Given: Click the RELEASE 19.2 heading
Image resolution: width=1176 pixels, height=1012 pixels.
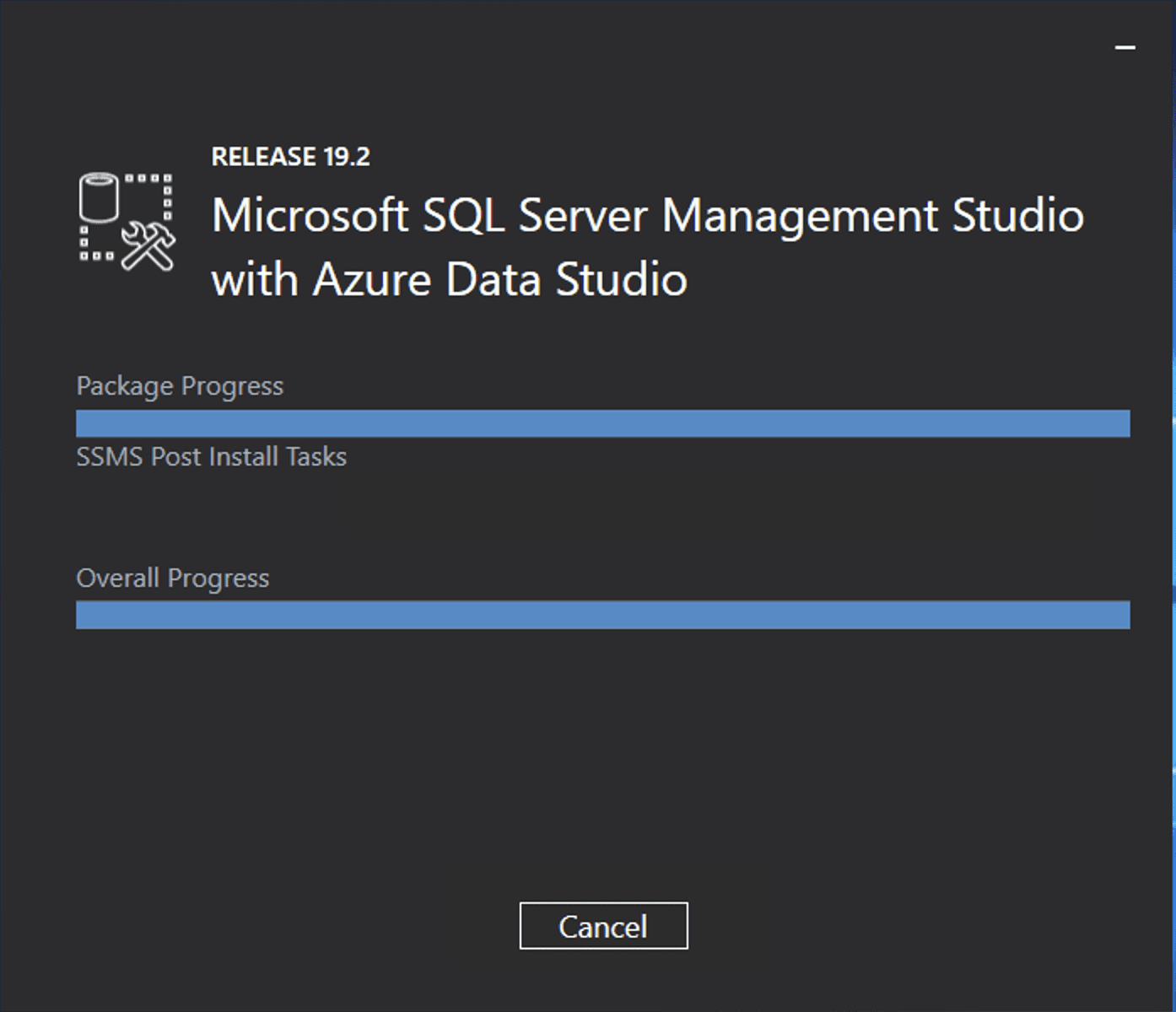Looking at the screenshot, I should coord(290,157).
